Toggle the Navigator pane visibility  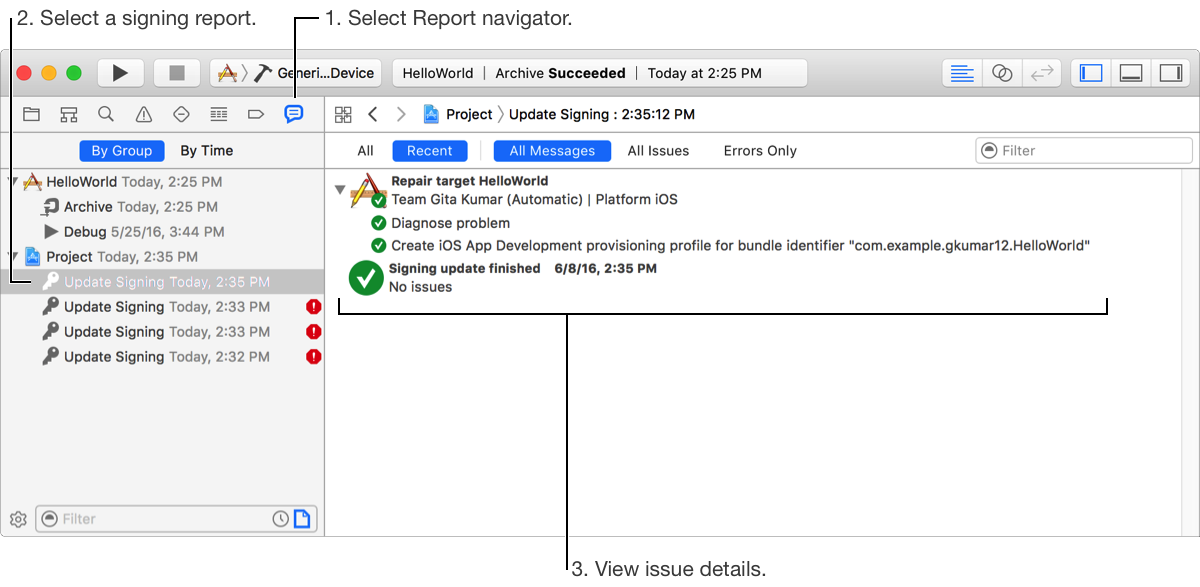click(1092, 73)
